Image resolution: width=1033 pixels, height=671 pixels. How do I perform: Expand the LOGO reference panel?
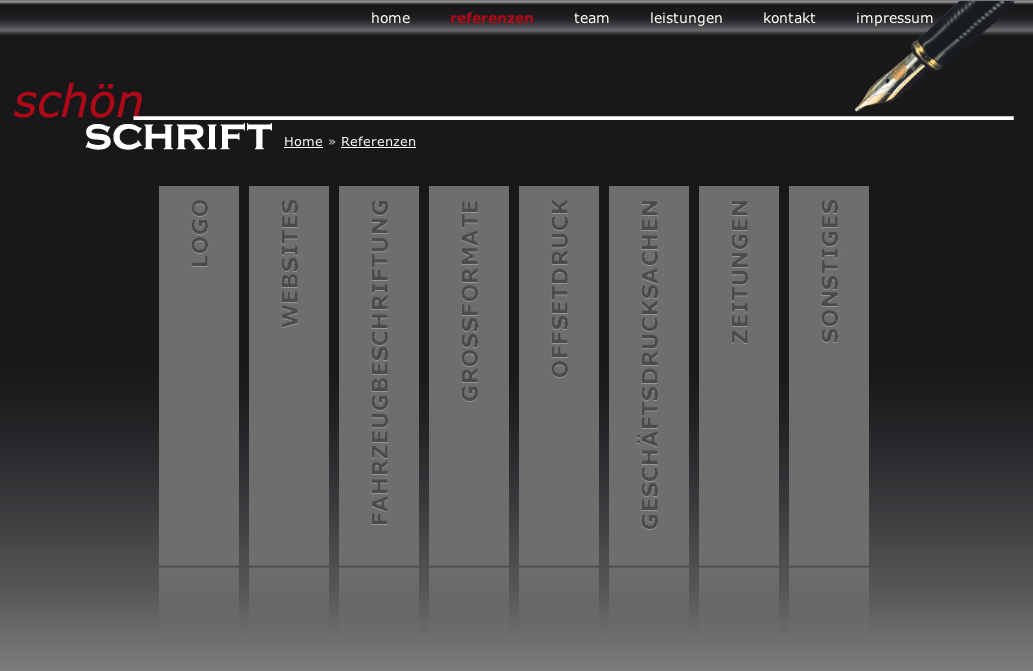click(x=199, y=375)
